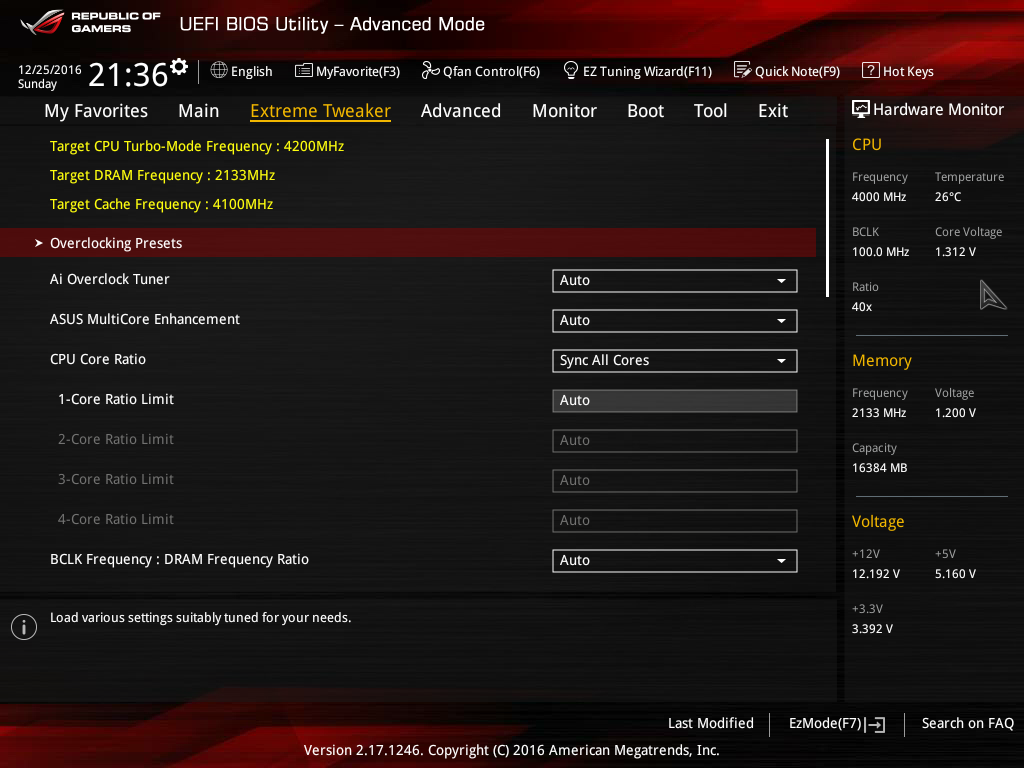Viewport: 1024px width, 768px height.
Task: Click the 4-Core Ratio Limit field
Action: pyautogui.click(x=675, y=520)
